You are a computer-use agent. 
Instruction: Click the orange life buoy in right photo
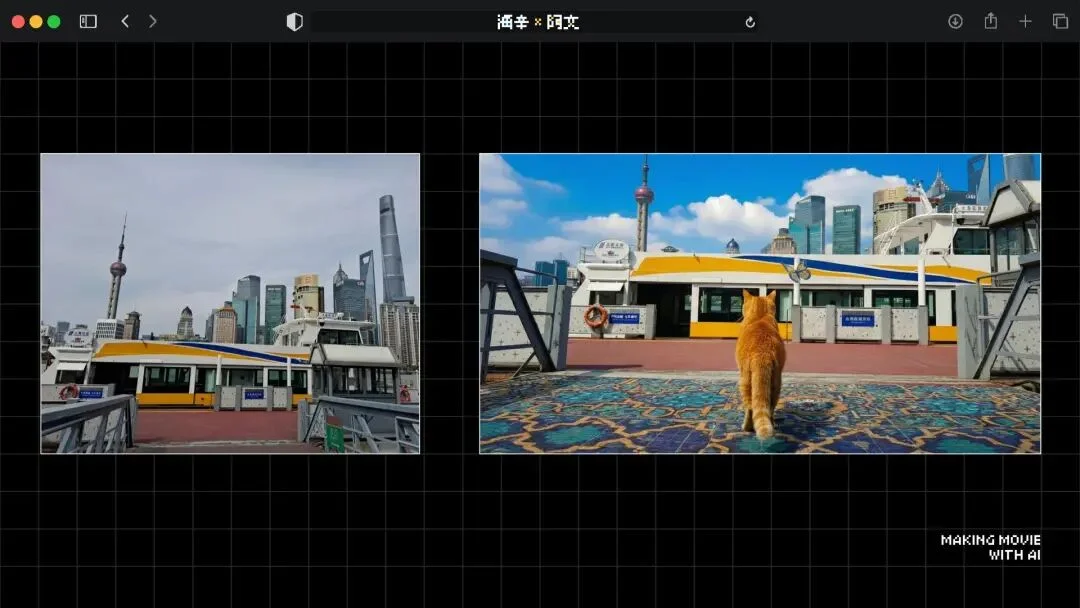click(596, 316)
